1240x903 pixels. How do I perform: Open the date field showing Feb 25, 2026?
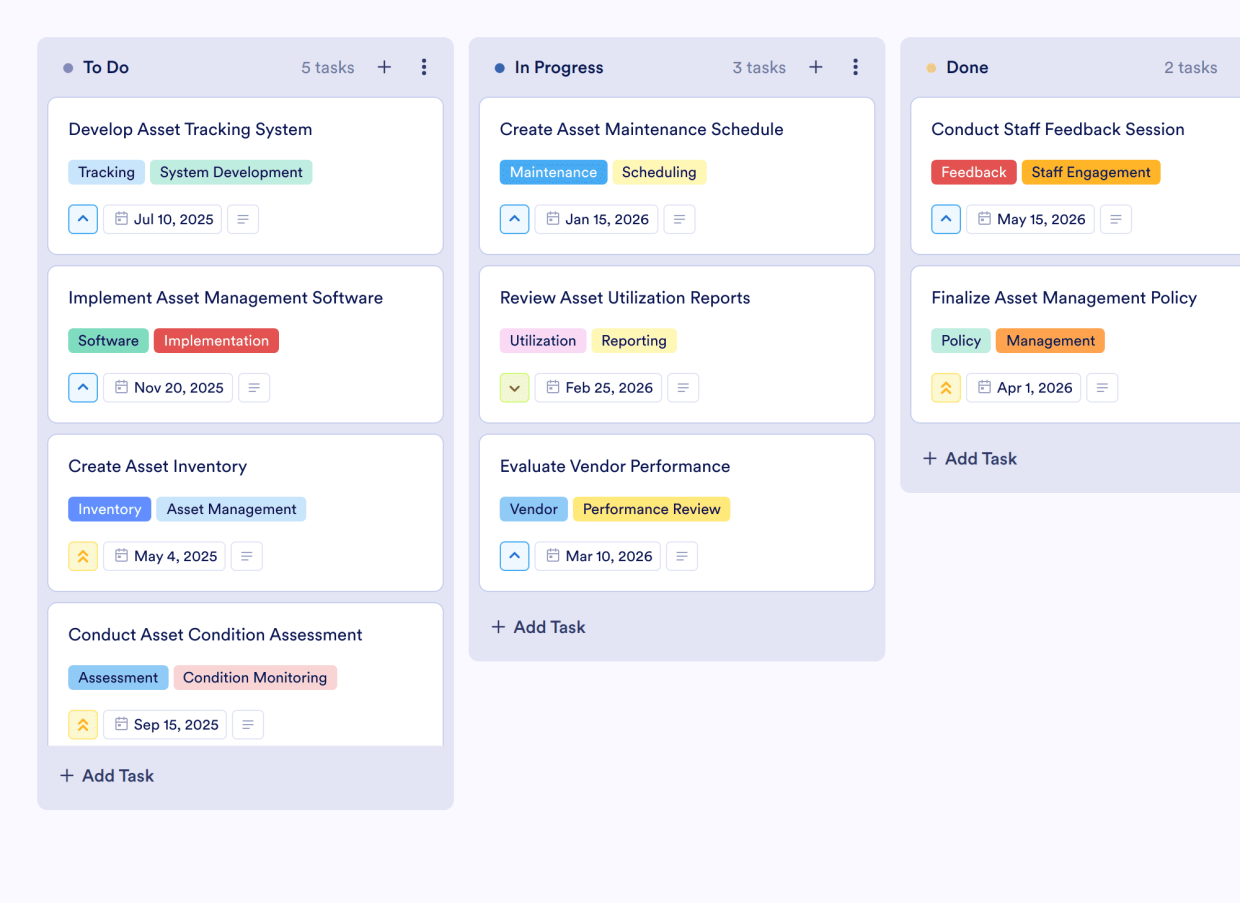pos(598,387)
